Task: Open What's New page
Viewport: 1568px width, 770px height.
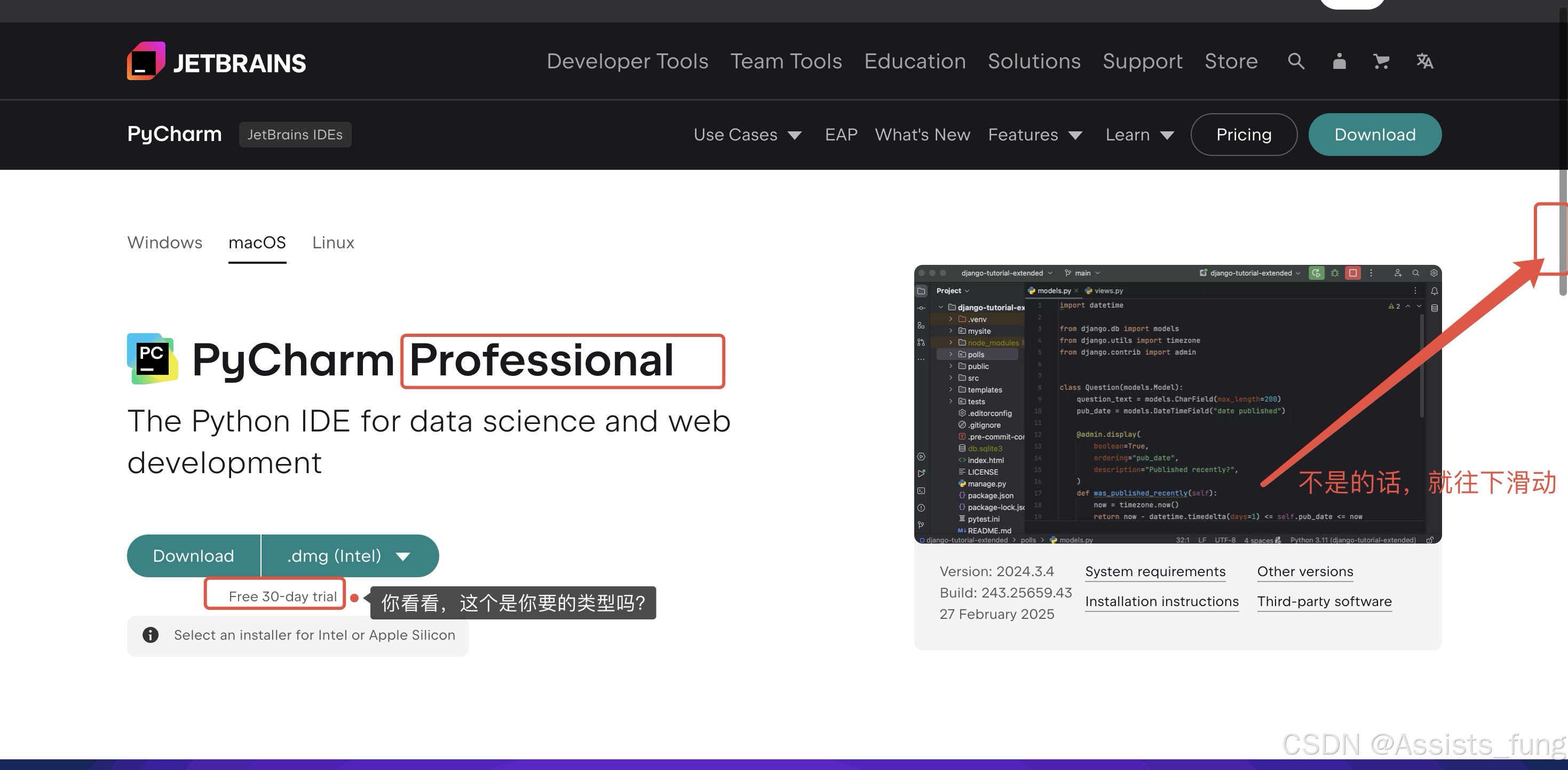Action: [x=923, y=135]
